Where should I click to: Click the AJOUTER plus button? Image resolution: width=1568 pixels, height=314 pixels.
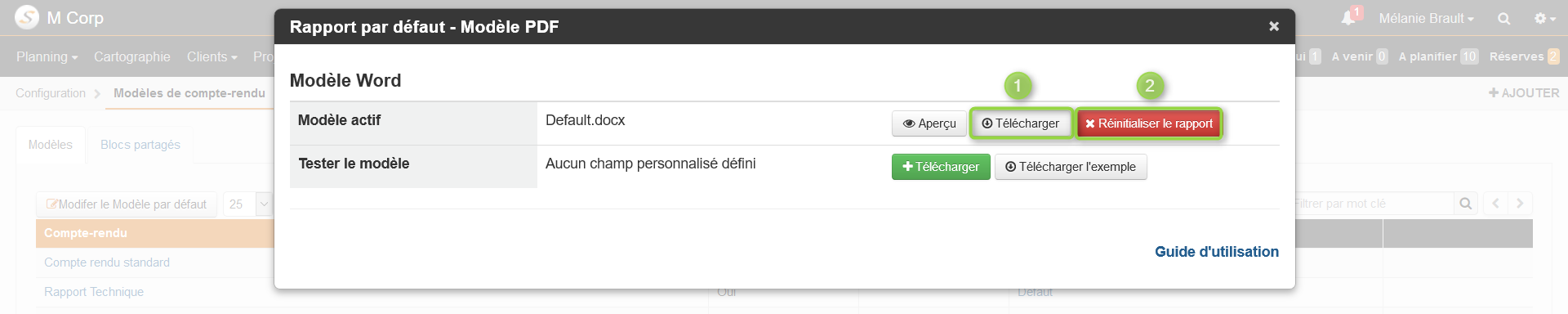(1524, 93)
